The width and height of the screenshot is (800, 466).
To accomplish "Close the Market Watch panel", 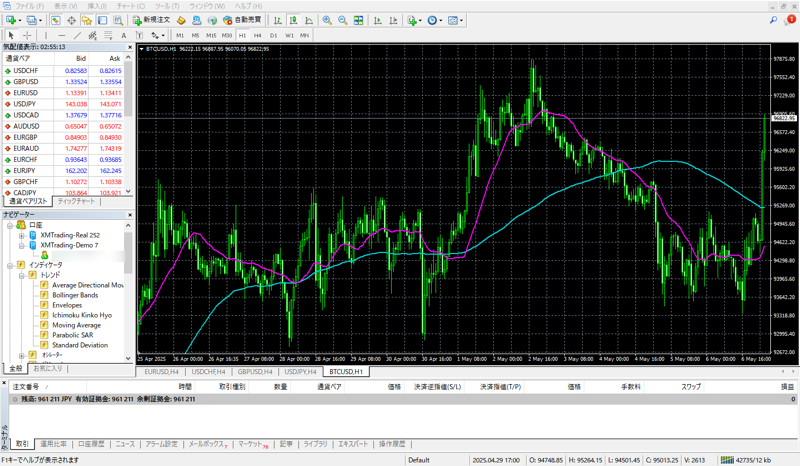I will (130, 47).
